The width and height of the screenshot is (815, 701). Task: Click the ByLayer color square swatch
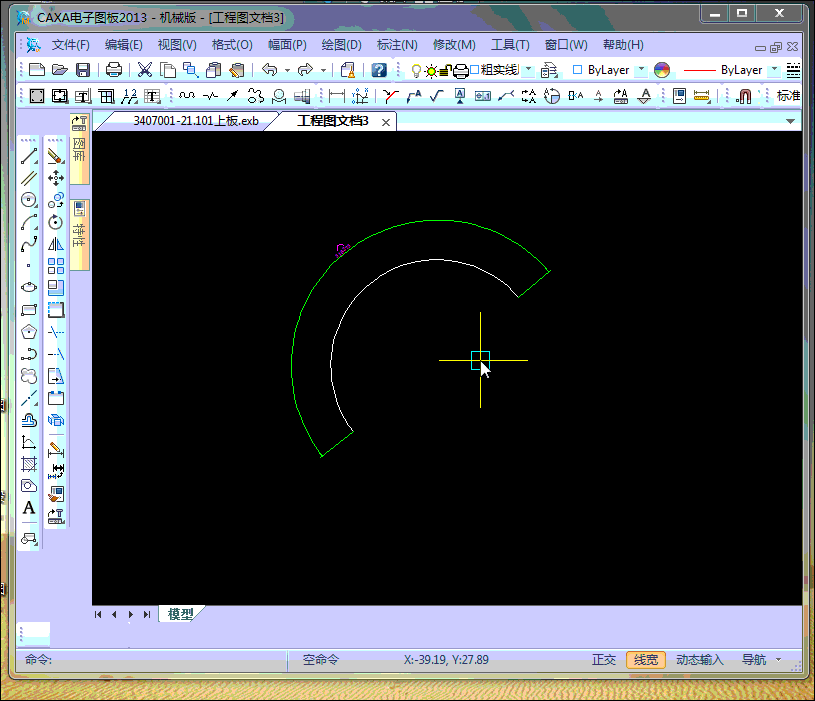(577, 70)
